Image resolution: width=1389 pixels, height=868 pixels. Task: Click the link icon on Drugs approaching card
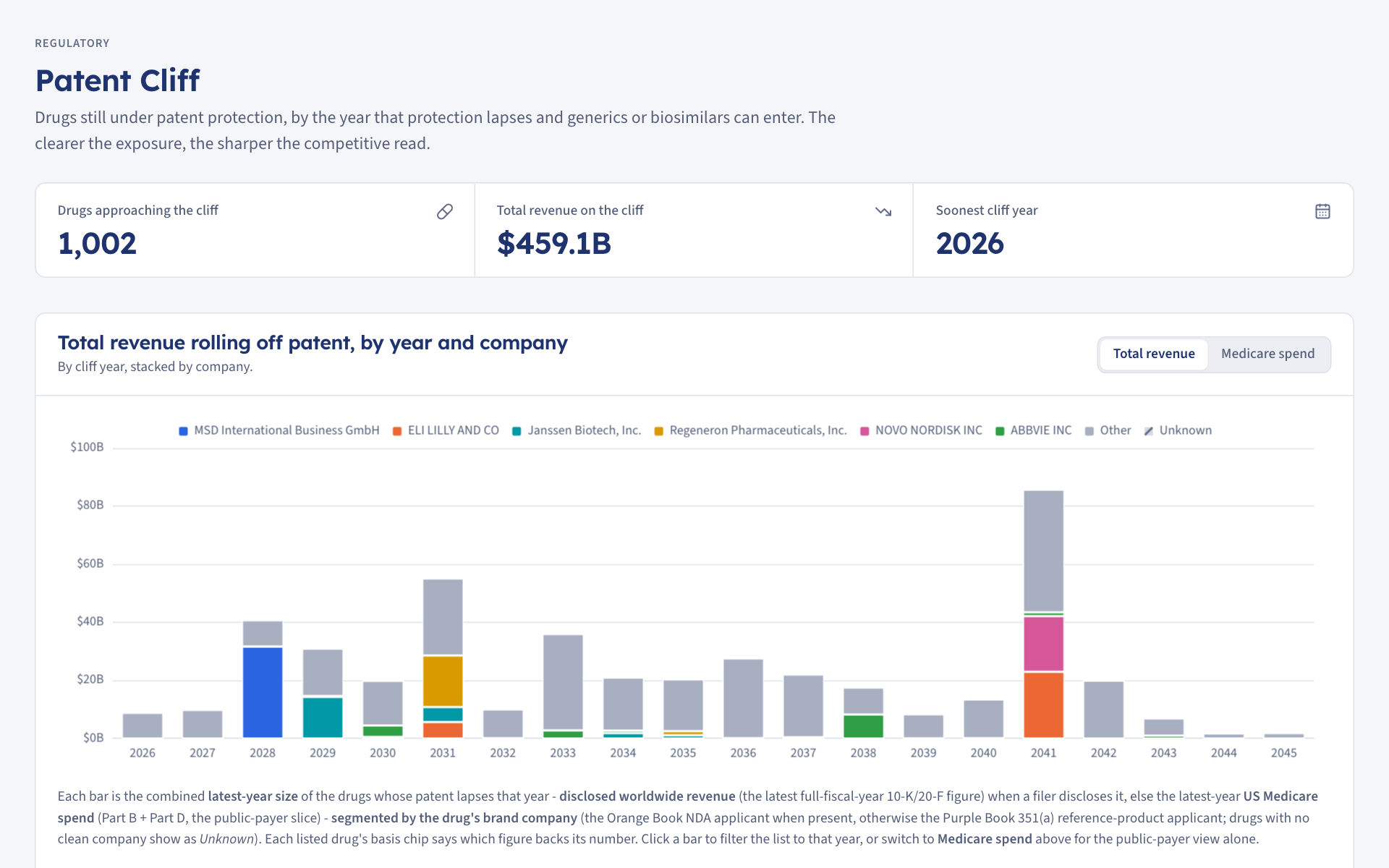pyautogui.click(x=445, y=211)
